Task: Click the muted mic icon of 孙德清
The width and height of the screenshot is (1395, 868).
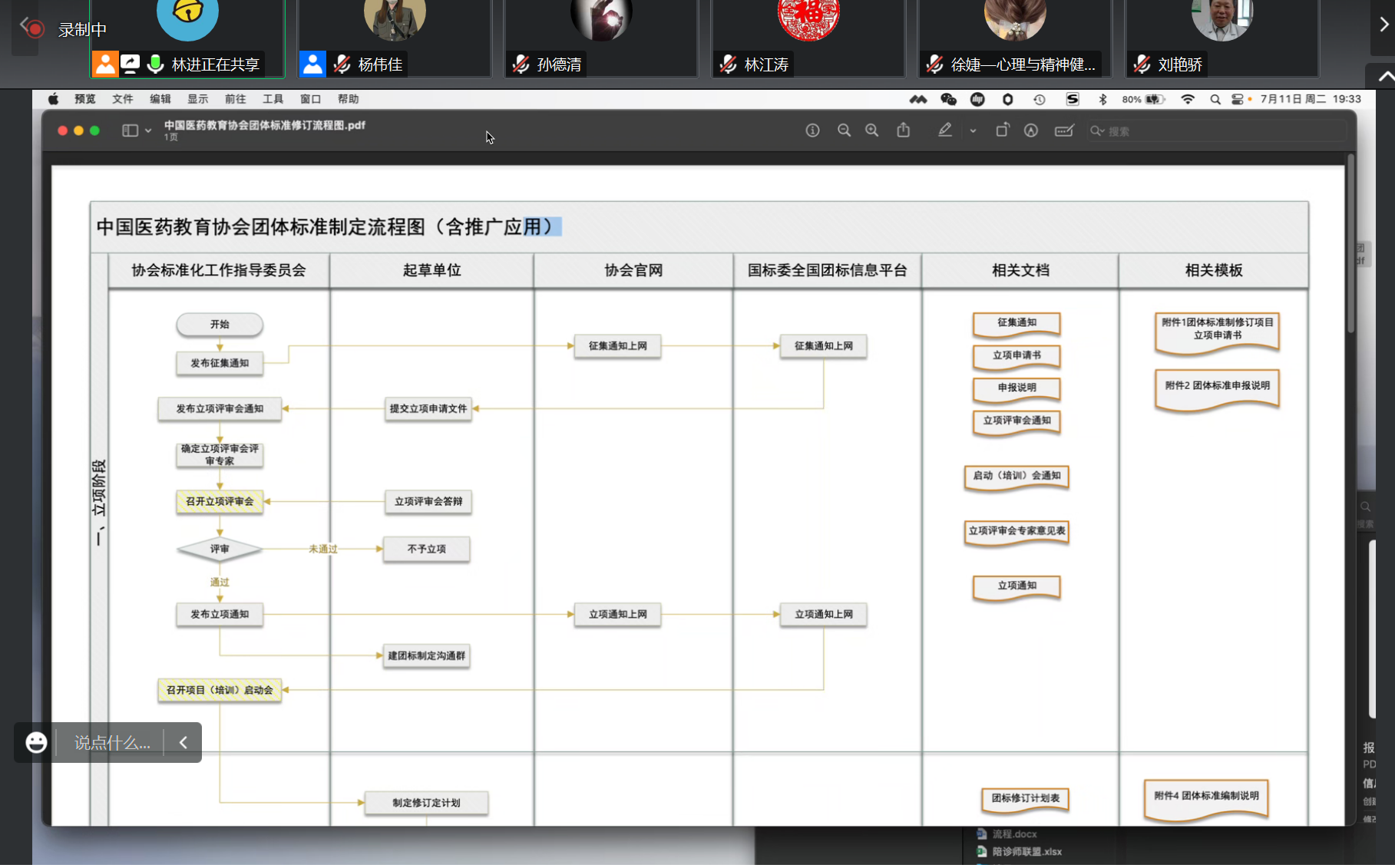Action: point(521,64)
